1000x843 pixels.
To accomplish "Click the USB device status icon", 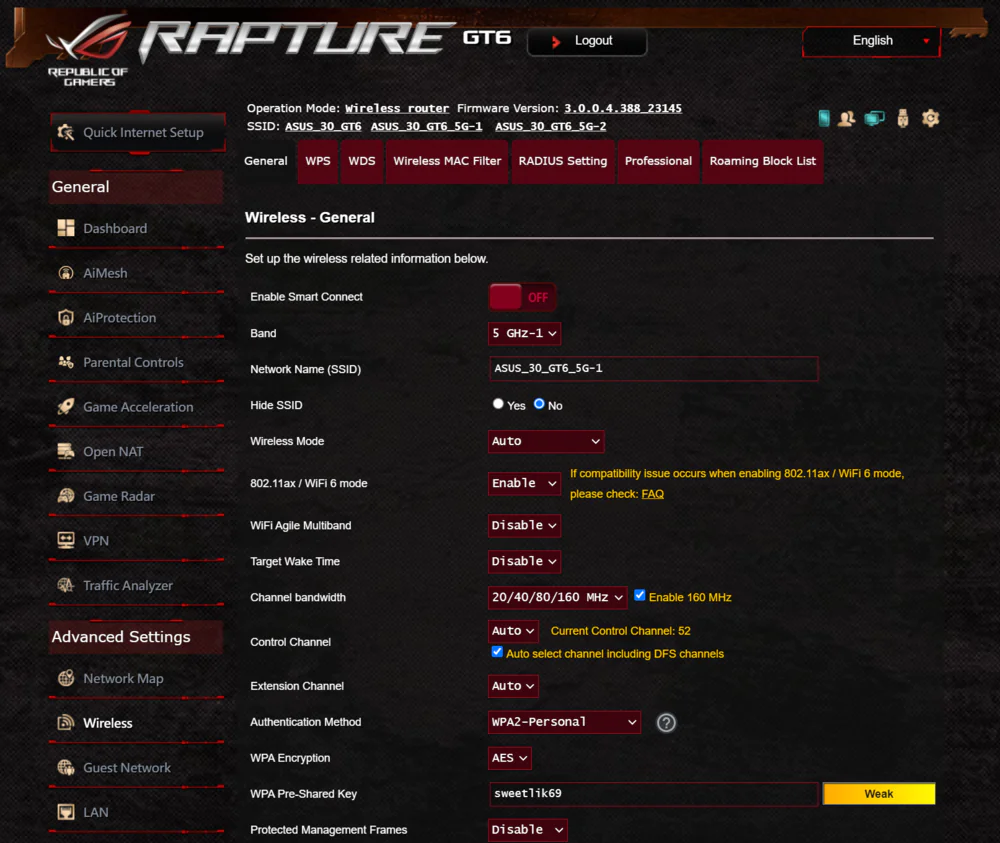I will 902,119.
